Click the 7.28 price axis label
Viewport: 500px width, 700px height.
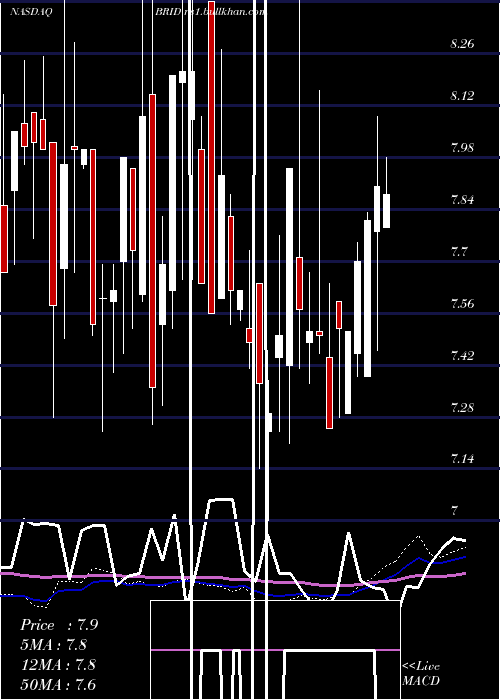(x=462, y=407)
